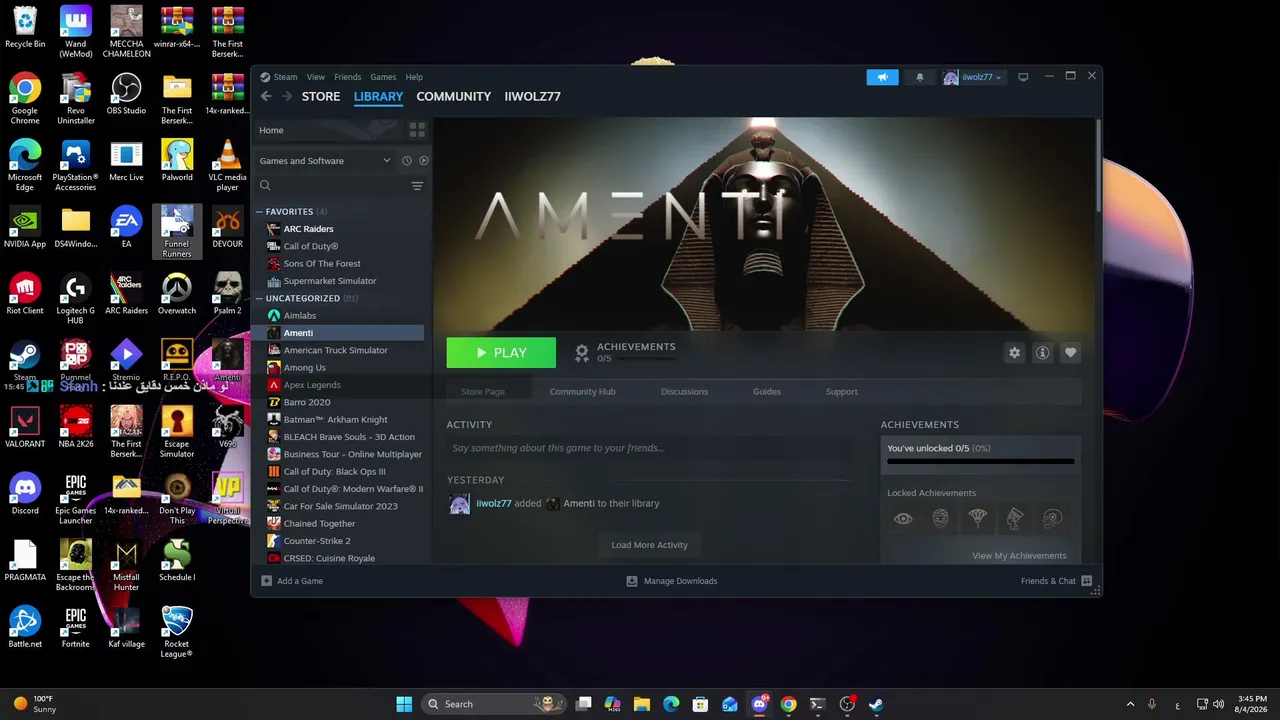
Task: Open File Explorer from the taskbar
Action: (x=642, y=704)
